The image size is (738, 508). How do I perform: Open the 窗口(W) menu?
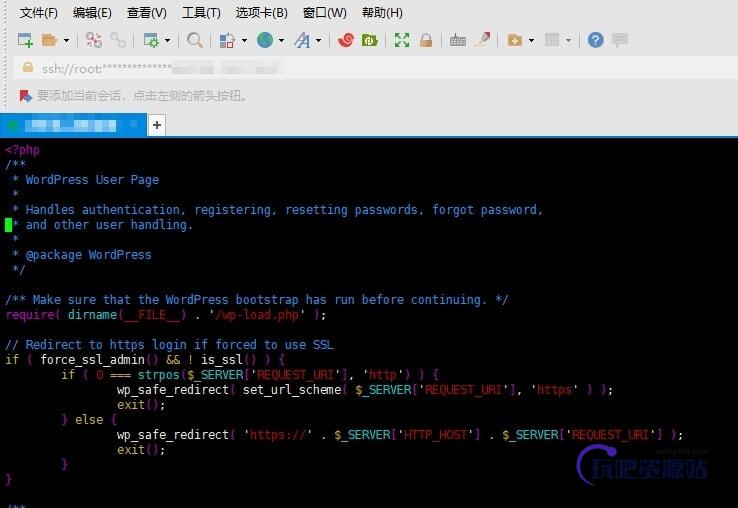[325, 13]
